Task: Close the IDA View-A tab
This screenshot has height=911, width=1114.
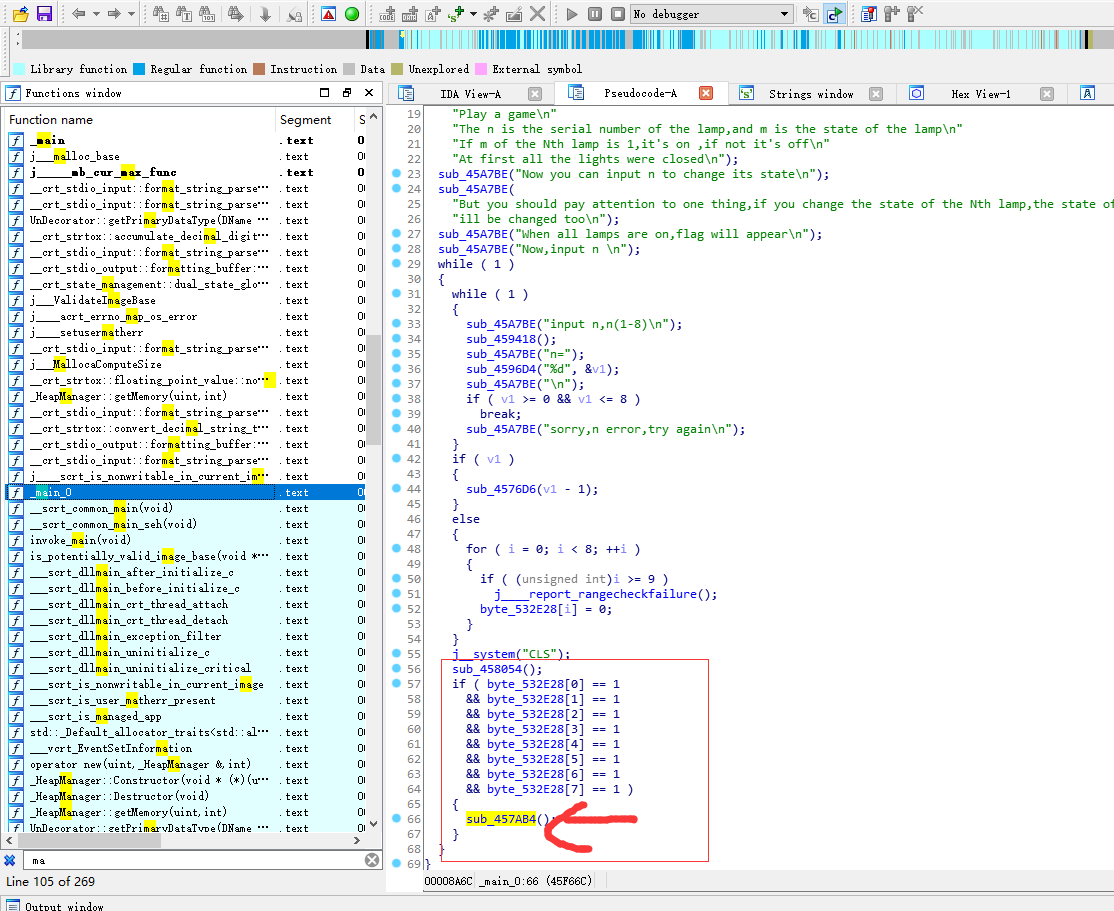Action: point(535,94)
